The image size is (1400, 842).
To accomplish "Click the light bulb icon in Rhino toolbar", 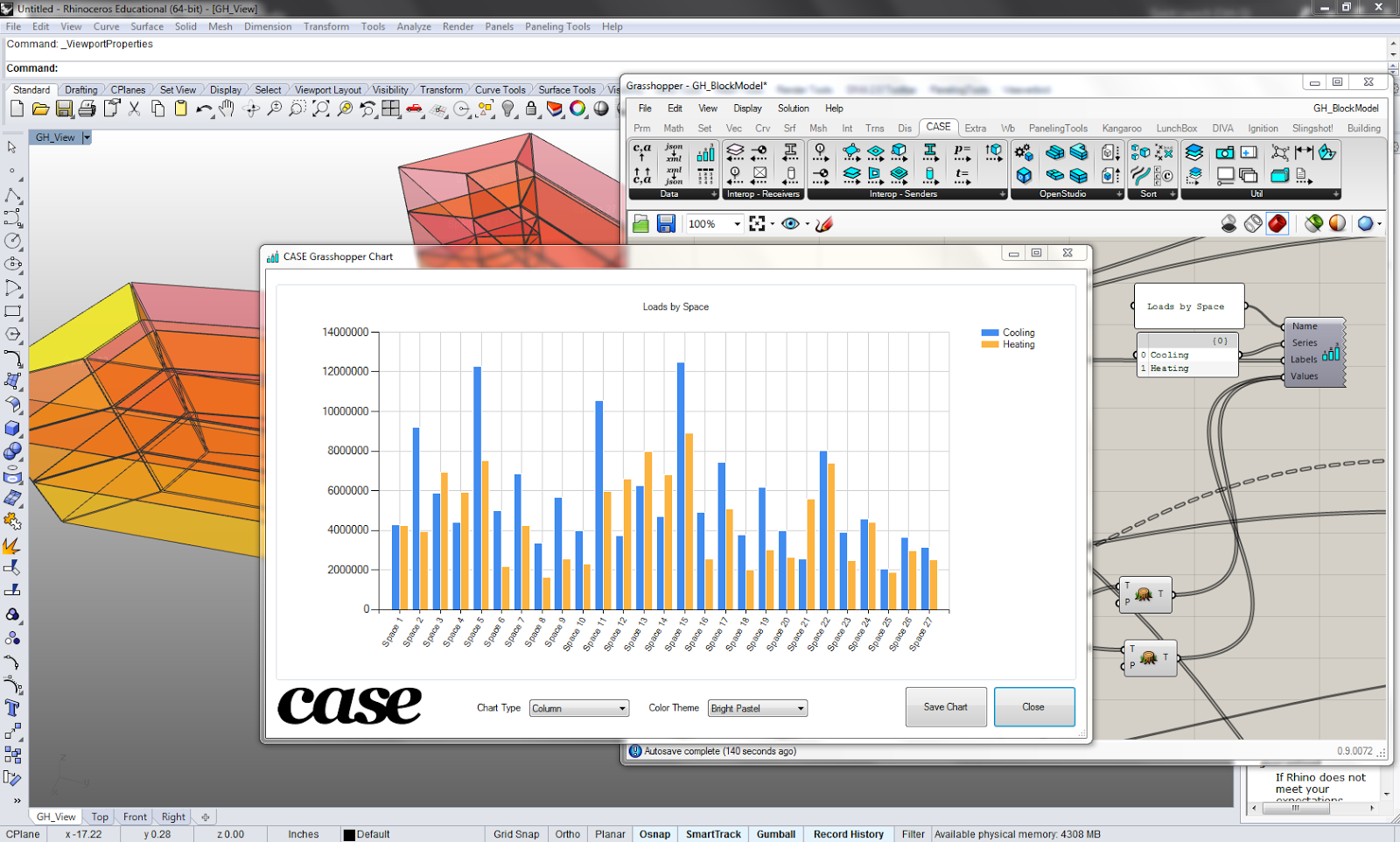I will tap(508, 109).
